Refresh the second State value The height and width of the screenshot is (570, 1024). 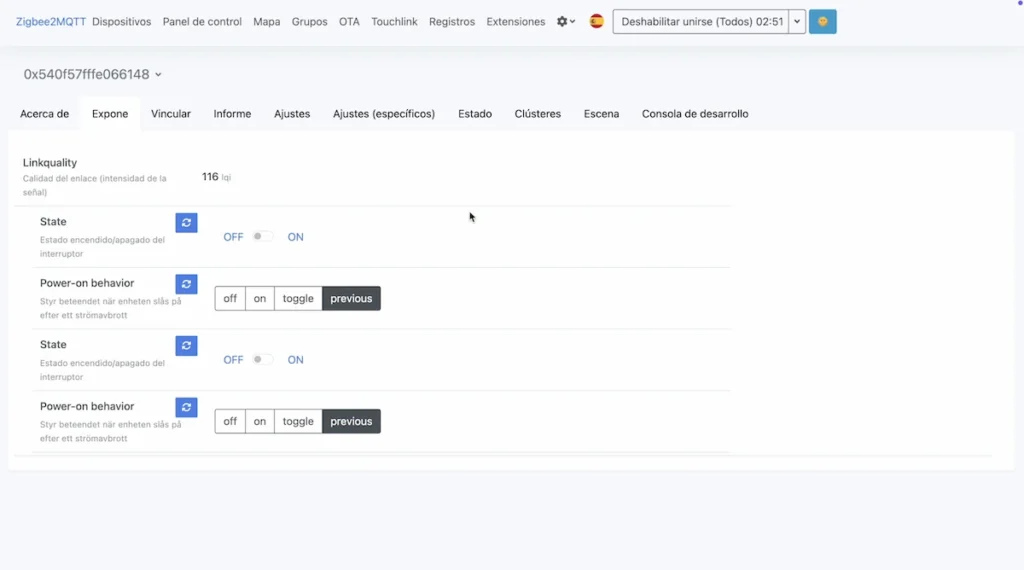pos(186,346)
